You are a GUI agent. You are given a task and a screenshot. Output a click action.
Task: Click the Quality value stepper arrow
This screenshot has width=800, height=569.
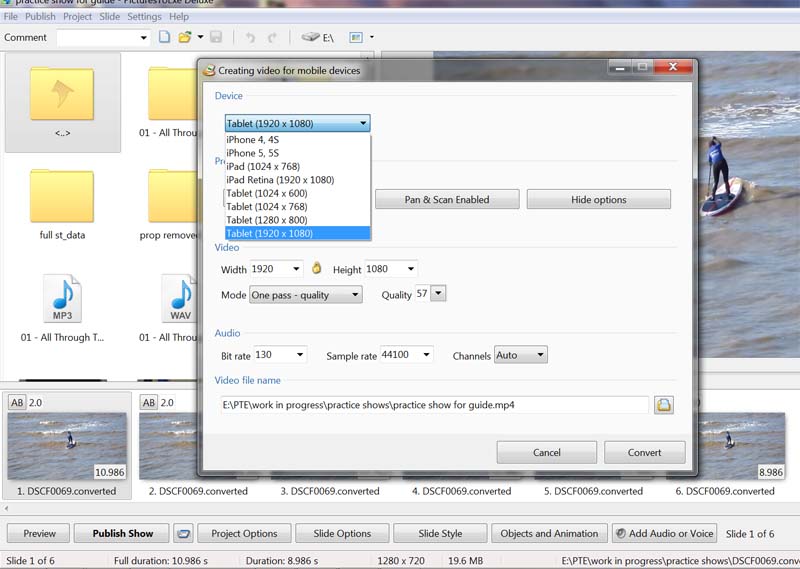(438, 294)
